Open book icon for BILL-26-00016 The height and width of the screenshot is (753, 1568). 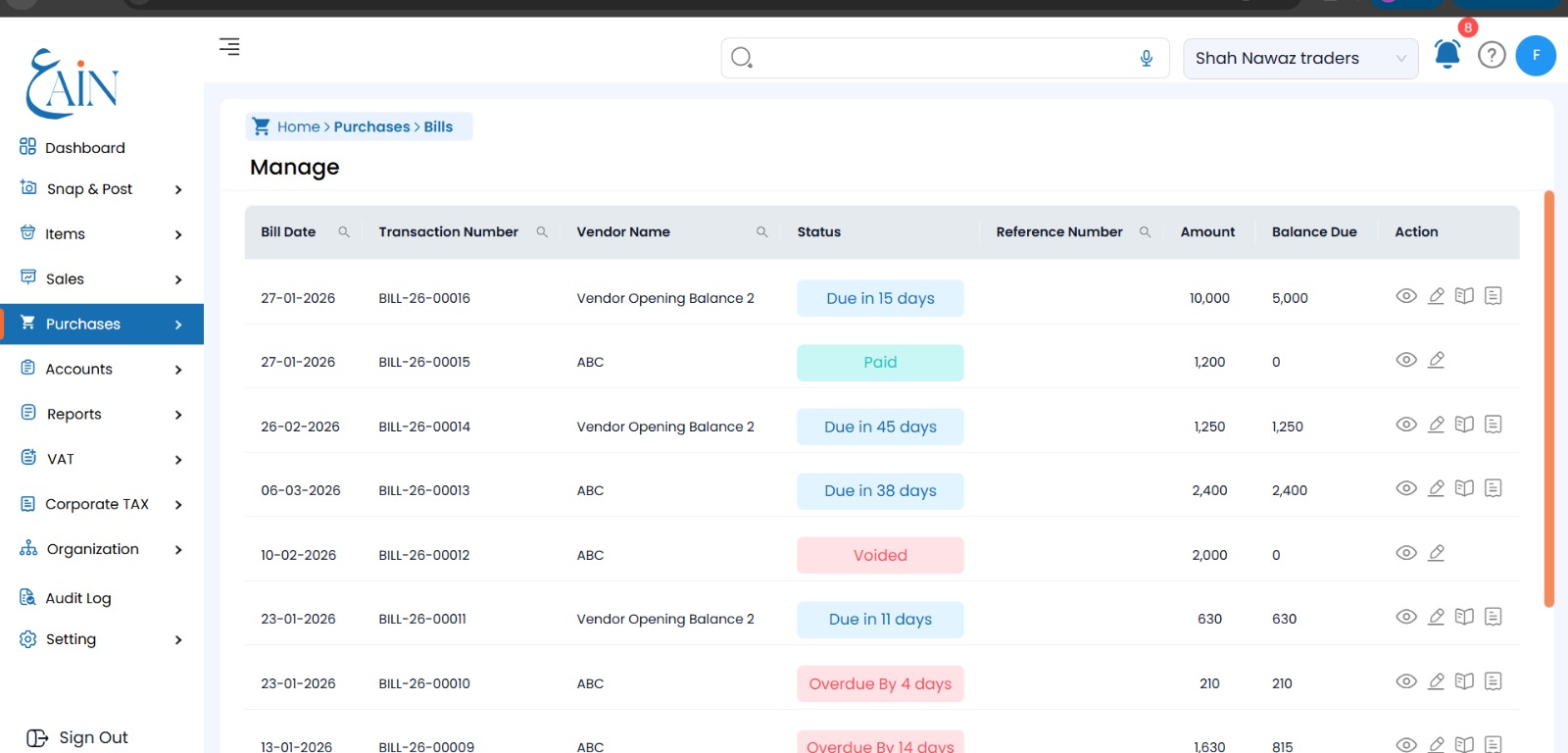coord(1464,296)
